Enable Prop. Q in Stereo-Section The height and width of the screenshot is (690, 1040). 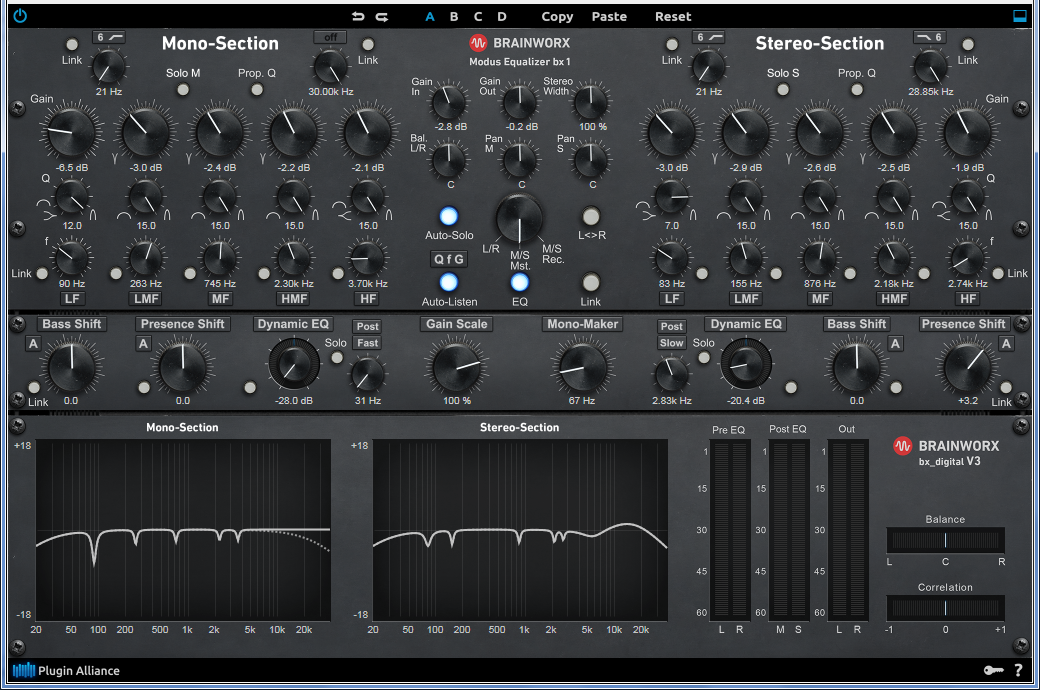point(857,90)
